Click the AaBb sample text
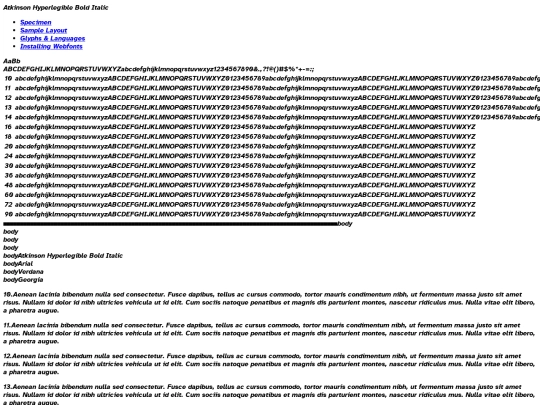The width and height of the screenshot is (540, 405). tap(12, 61)
